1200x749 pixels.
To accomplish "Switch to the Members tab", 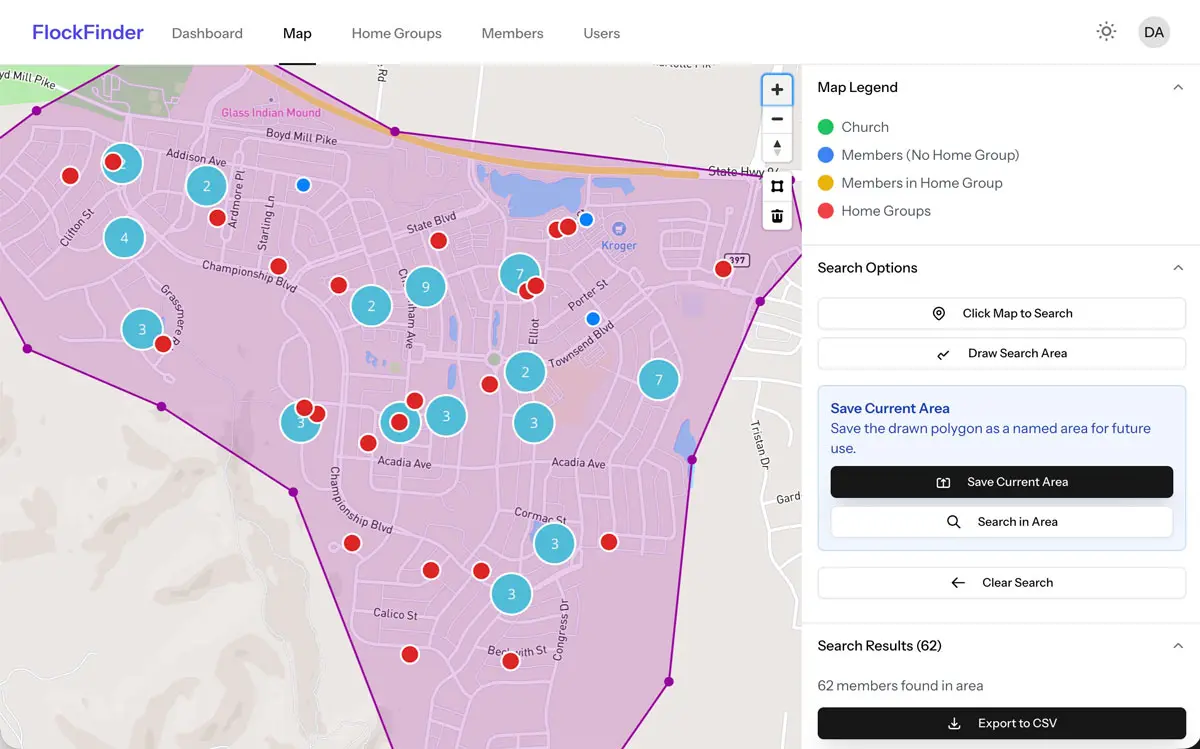I will [512, 33].
